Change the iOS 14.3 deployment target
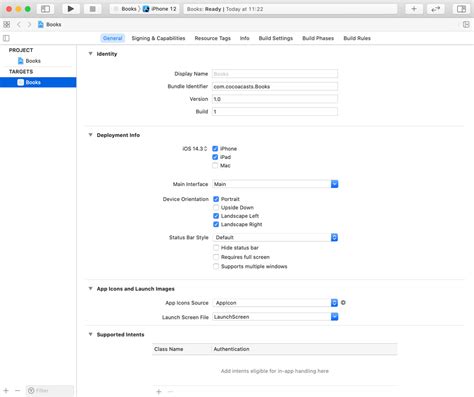 pos(195,149)
